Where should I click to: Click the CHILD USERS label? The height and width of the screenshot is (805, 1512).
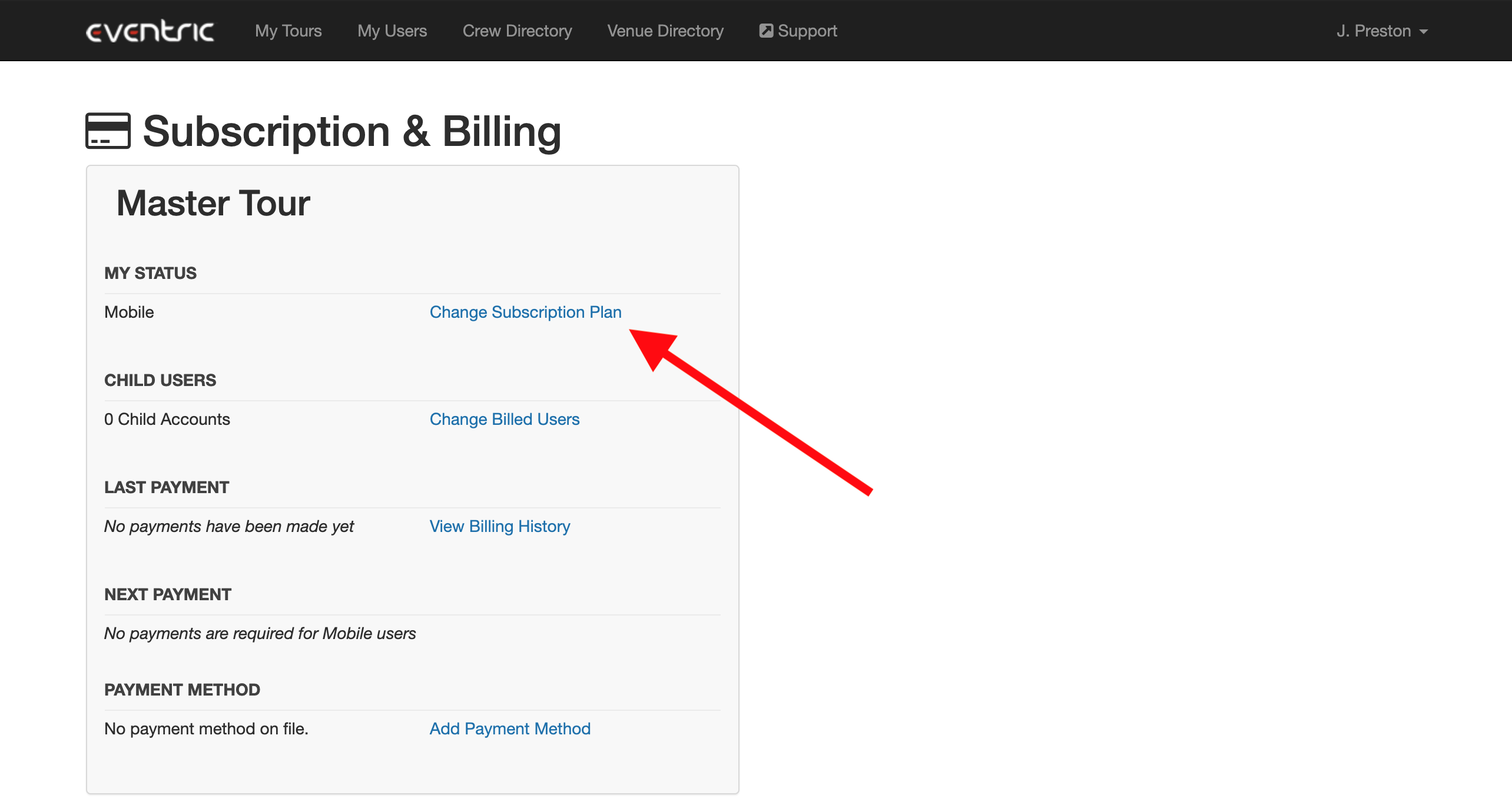coord(160,380)
